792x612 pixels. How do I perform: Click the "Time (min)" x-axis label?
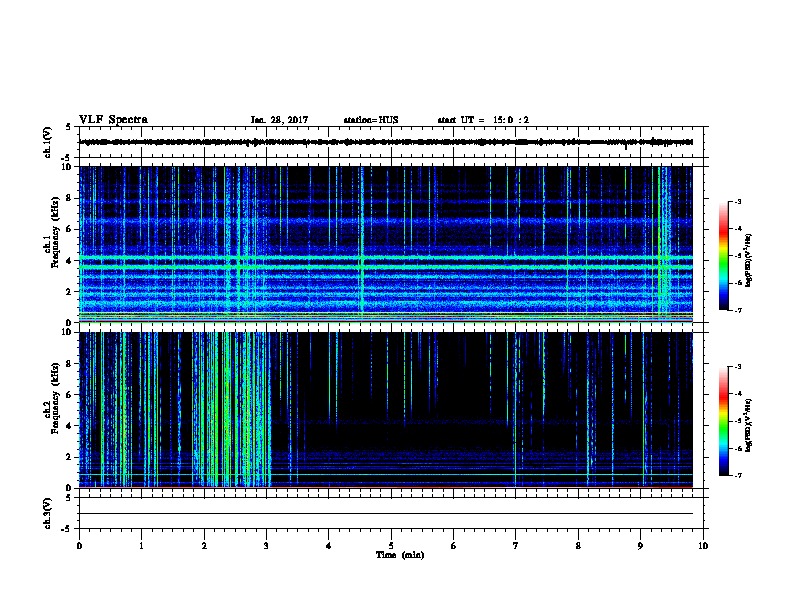click(x=400, y=555)
